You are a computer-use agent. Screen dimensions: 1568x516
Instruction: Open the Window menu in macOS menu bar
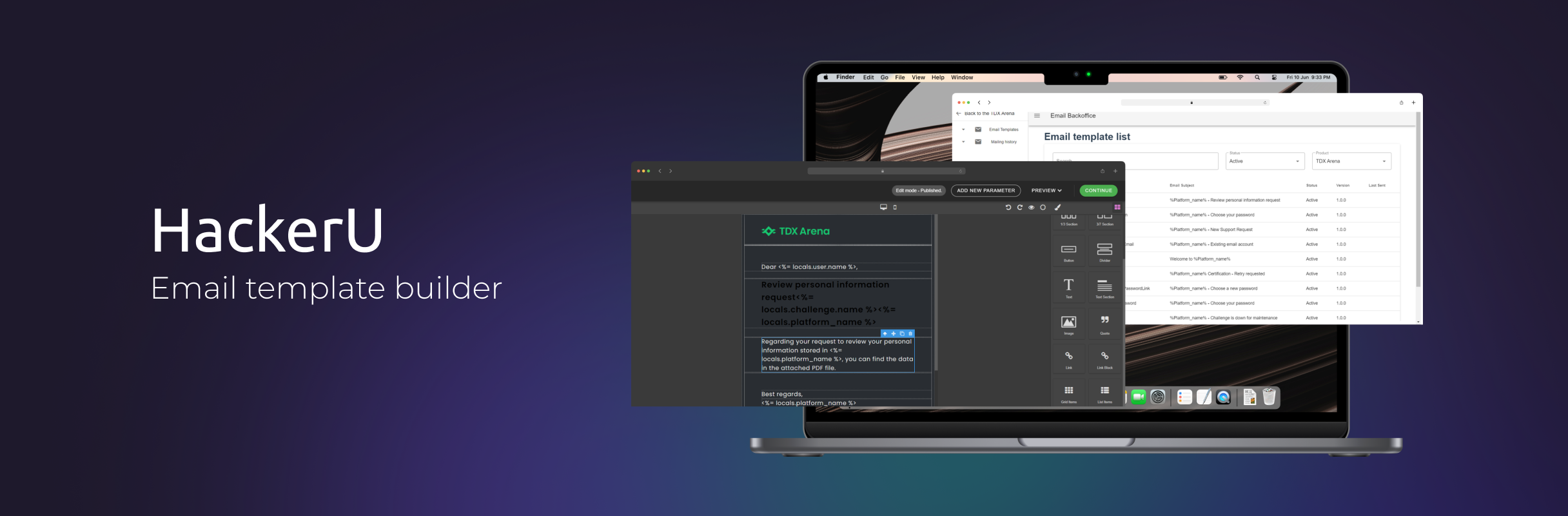(x=962, y=77)
